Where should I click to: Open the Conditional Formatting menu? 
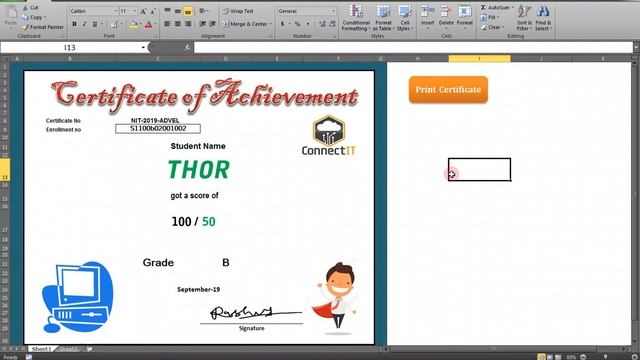click(356, 18)
